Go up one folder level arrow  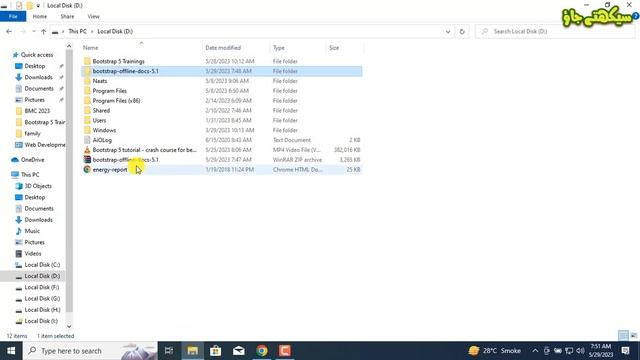pos(43,31)
